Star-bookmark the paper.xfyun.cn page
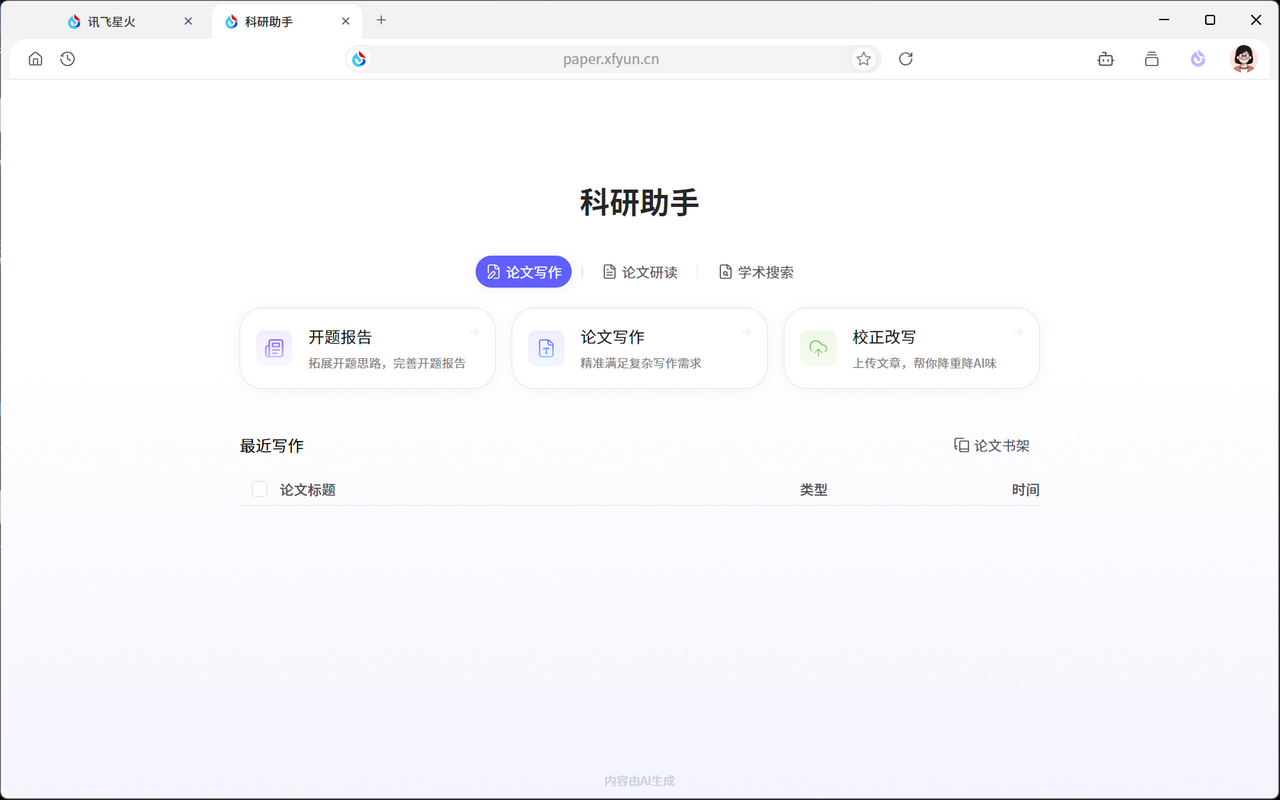The image size is (1280, 800). click(863, 59)
